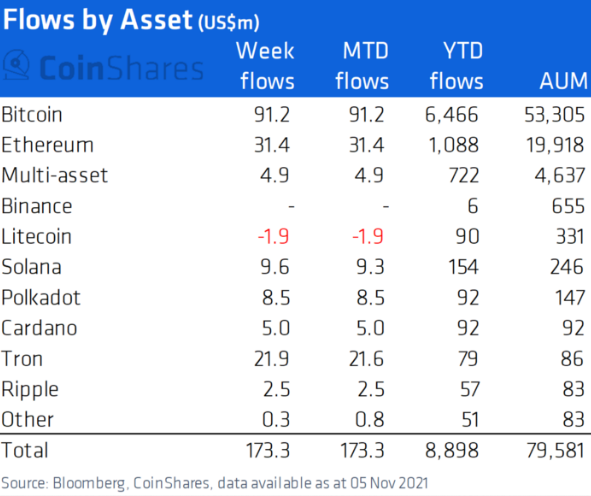Click Total AUM value 79,581
The image size is (591, 496).
(x=556, y=450)
